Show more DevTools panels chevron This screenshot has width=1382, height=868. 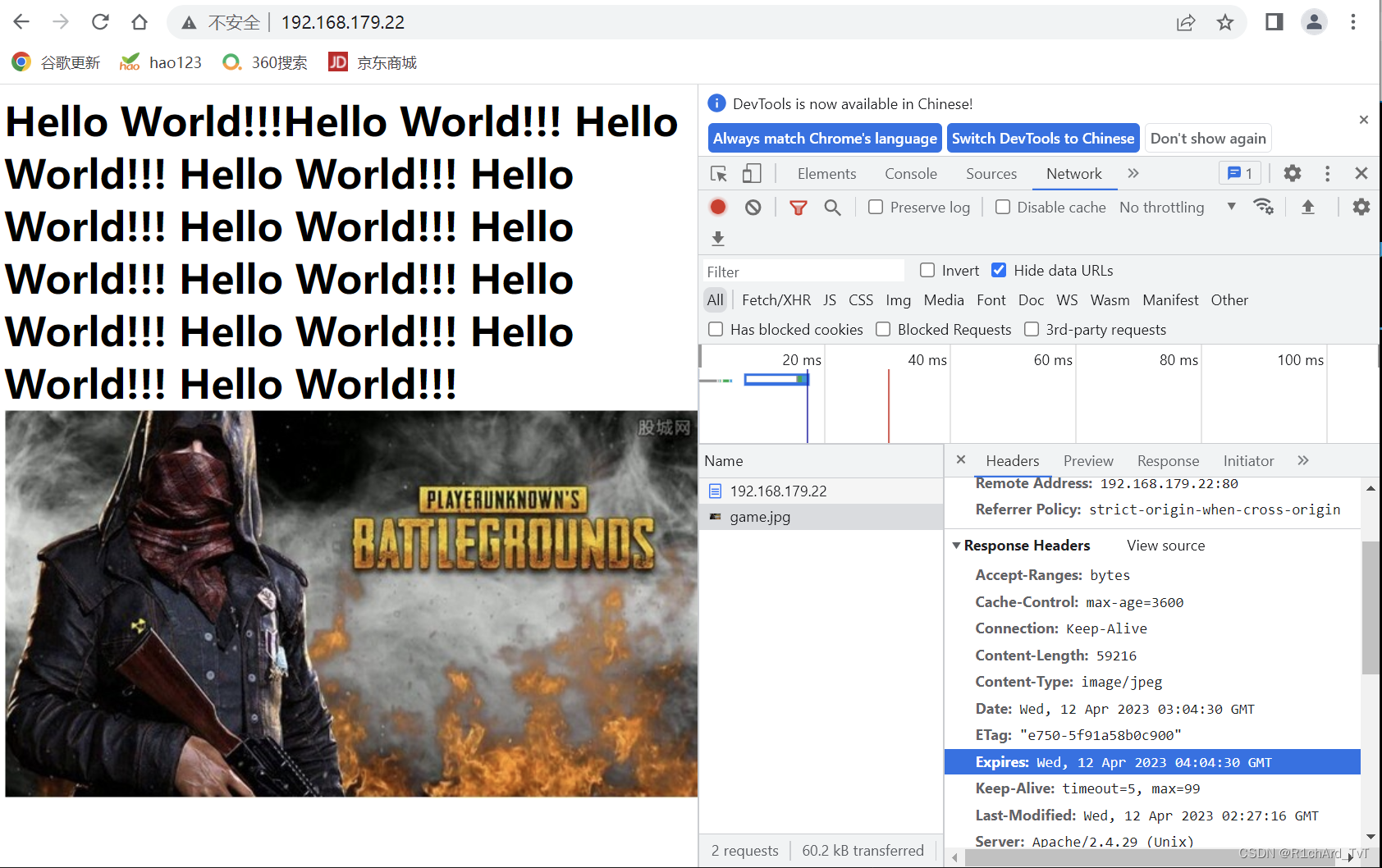1133,173
